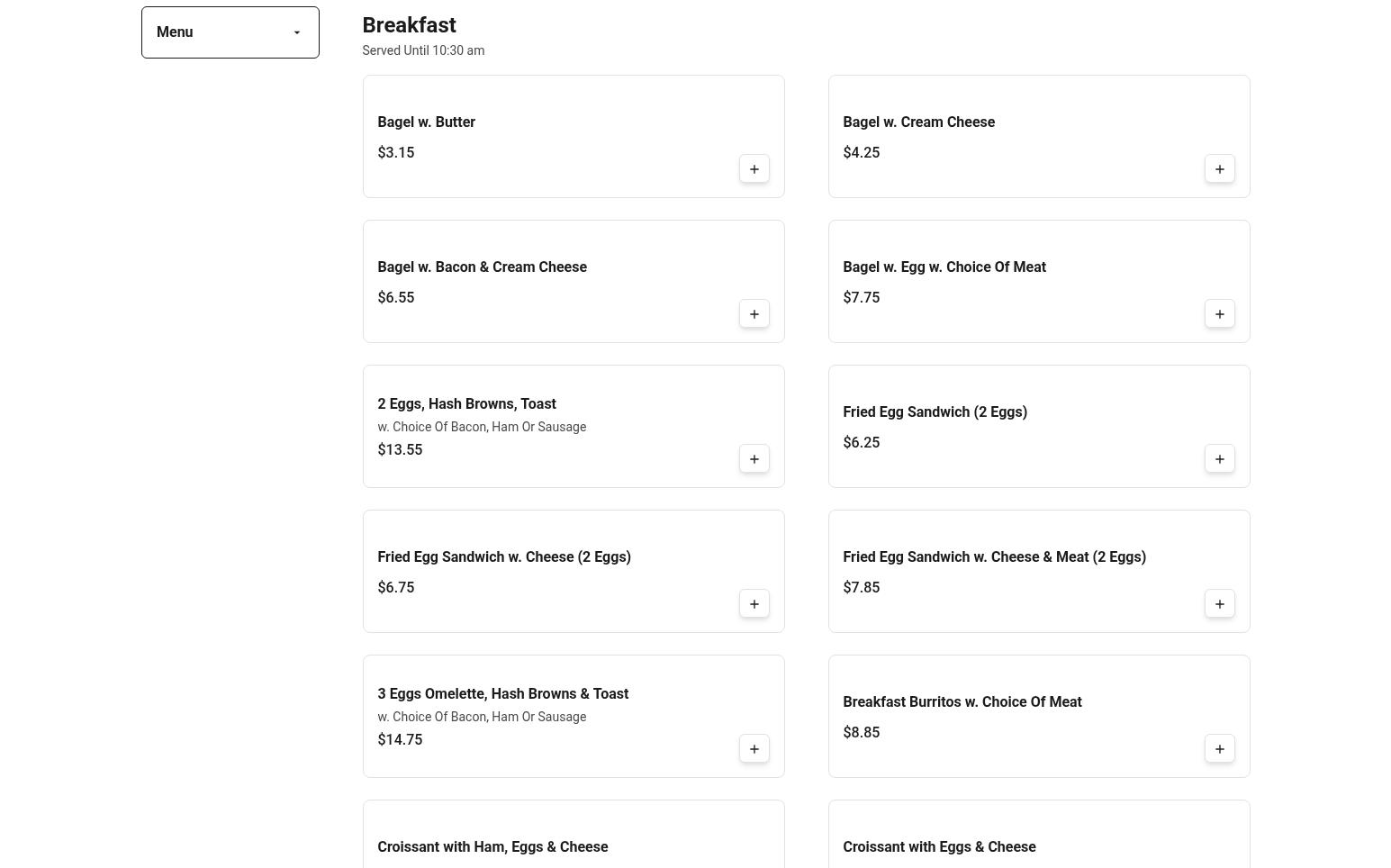Open Bagel w. Butter item title
Image resolution: width=1391 pixels, height=868 pixels.
tap(426, 122)
